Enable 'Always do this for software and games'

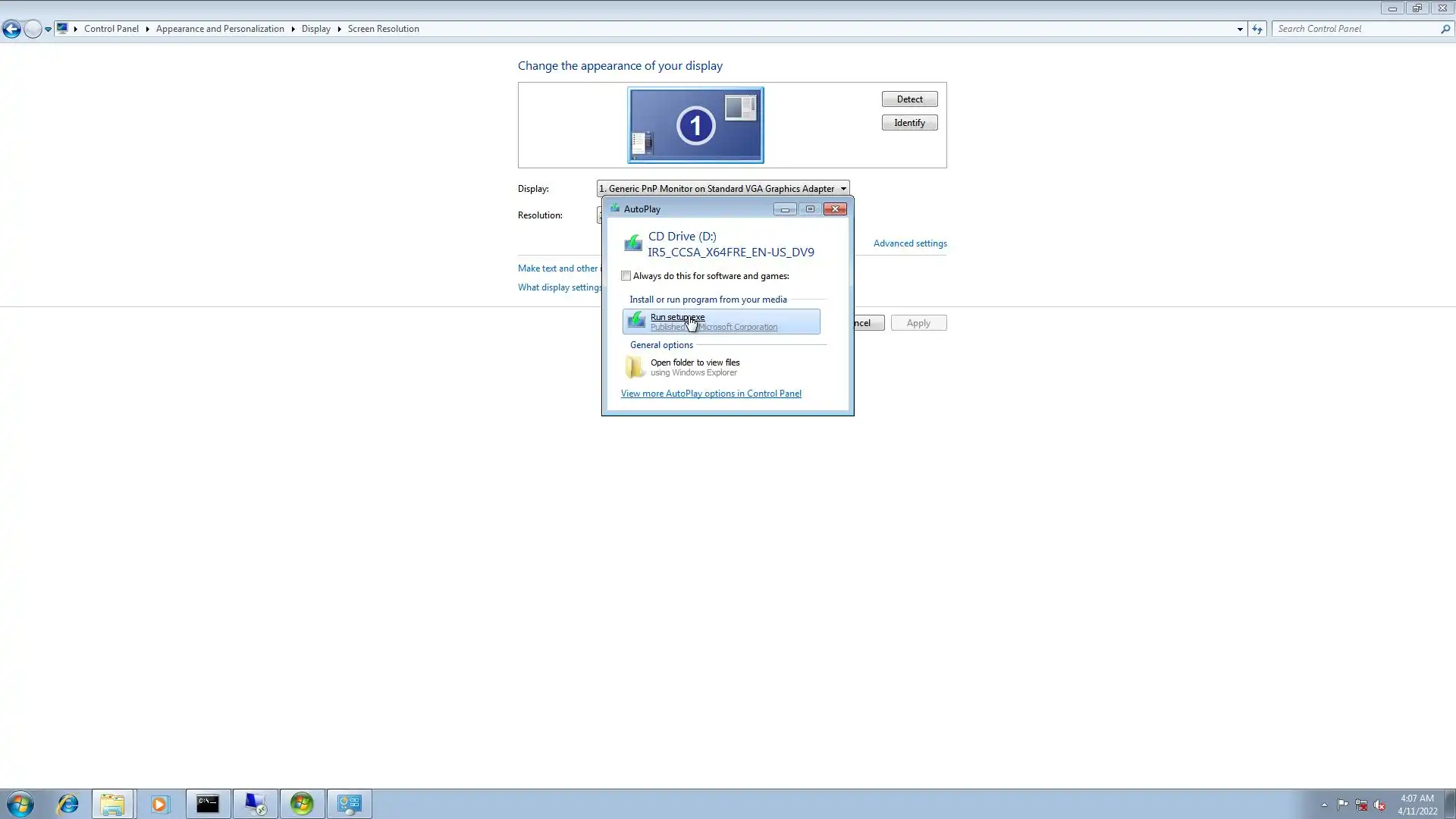pyautogui.click(x=626, y=276)
